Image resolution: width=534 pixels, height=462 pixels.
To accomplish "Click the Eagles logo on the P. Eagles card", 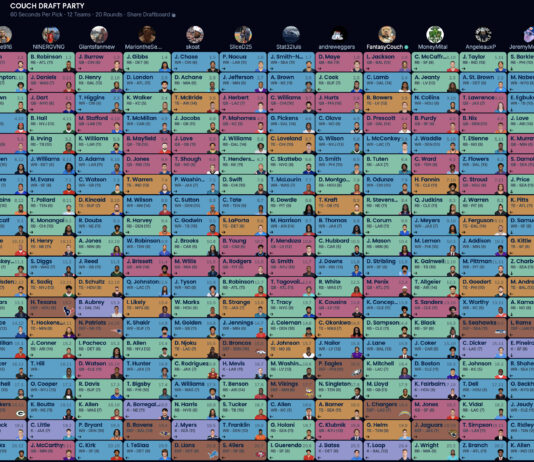I will click(356, 372).
